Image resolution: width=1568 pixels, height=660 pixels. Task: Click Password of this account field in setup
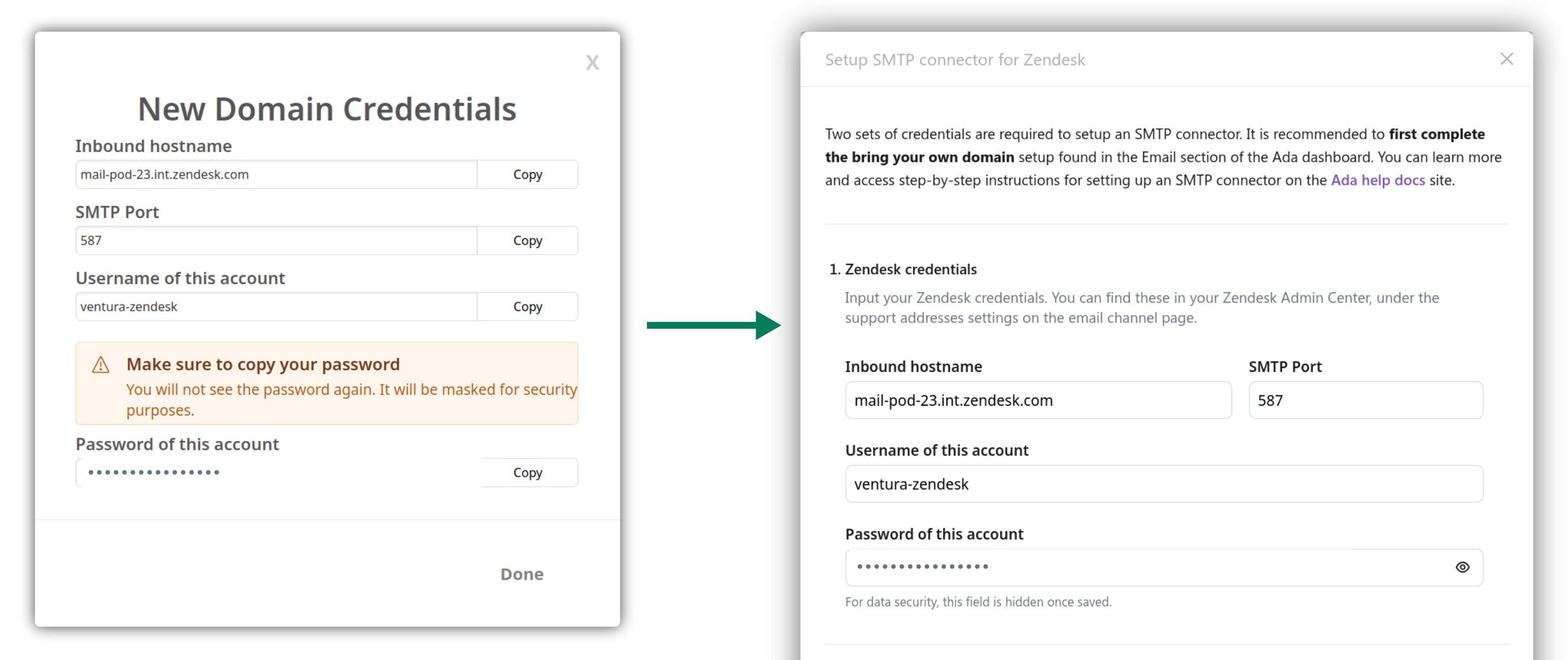coord(1164,568)
